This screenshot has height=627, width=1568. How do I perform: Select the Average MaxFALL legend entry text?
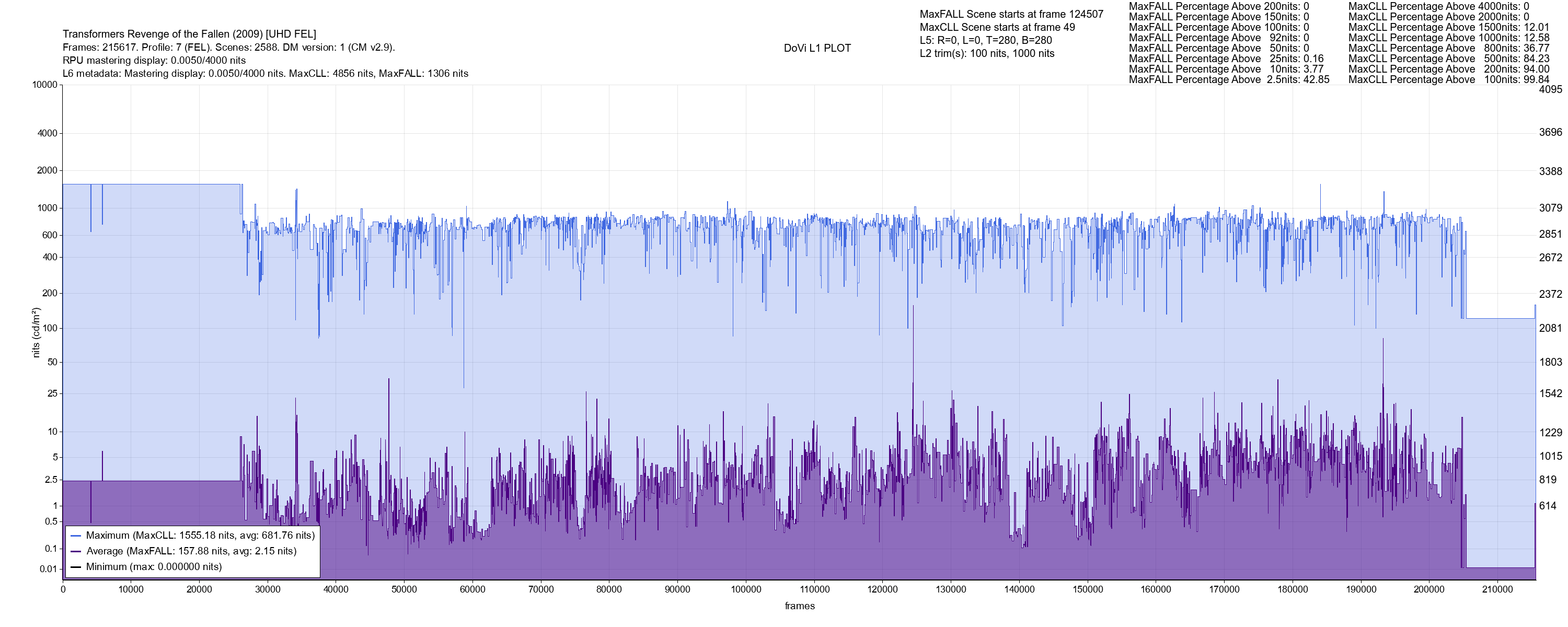(191, 552)
